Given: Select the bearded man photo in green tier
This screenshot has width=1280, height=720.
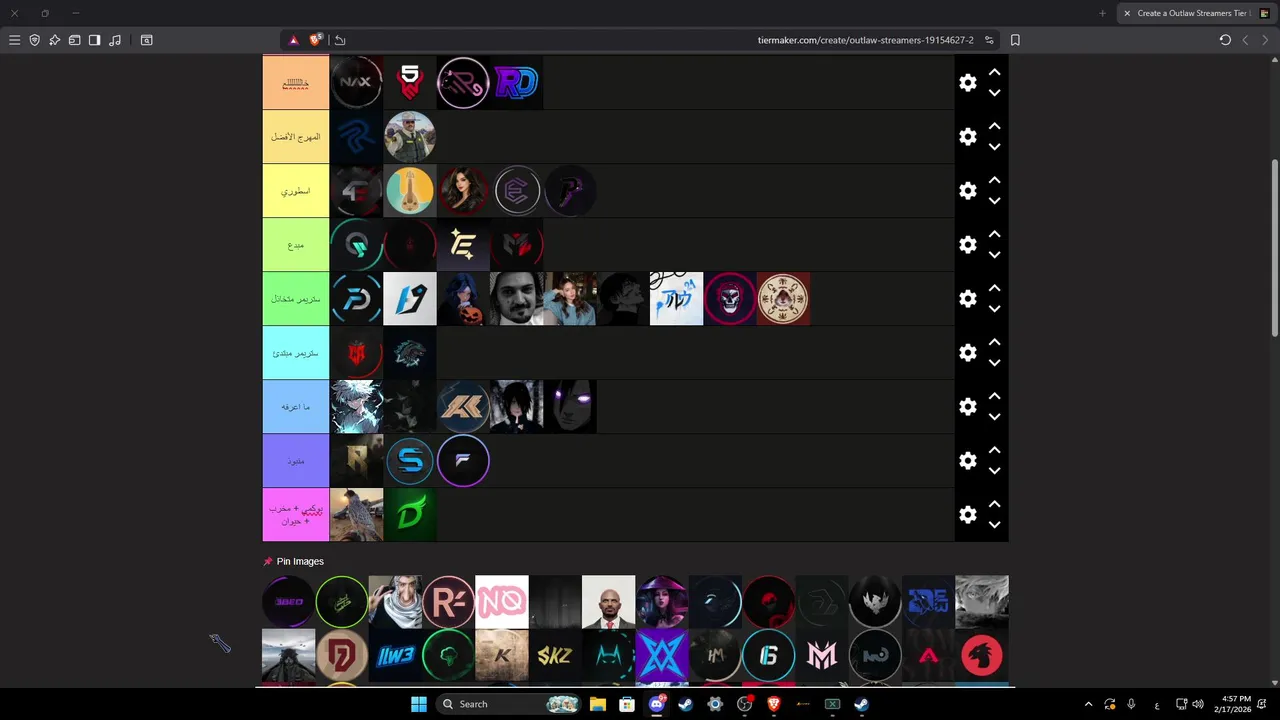Looking at the screenshot, I should point(516,299).
